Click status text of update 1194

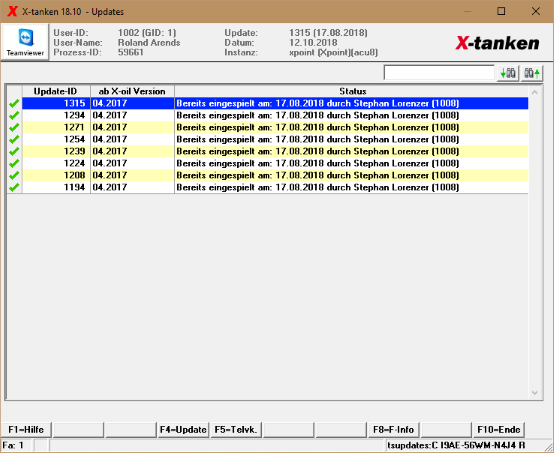[x=318, y=187]
